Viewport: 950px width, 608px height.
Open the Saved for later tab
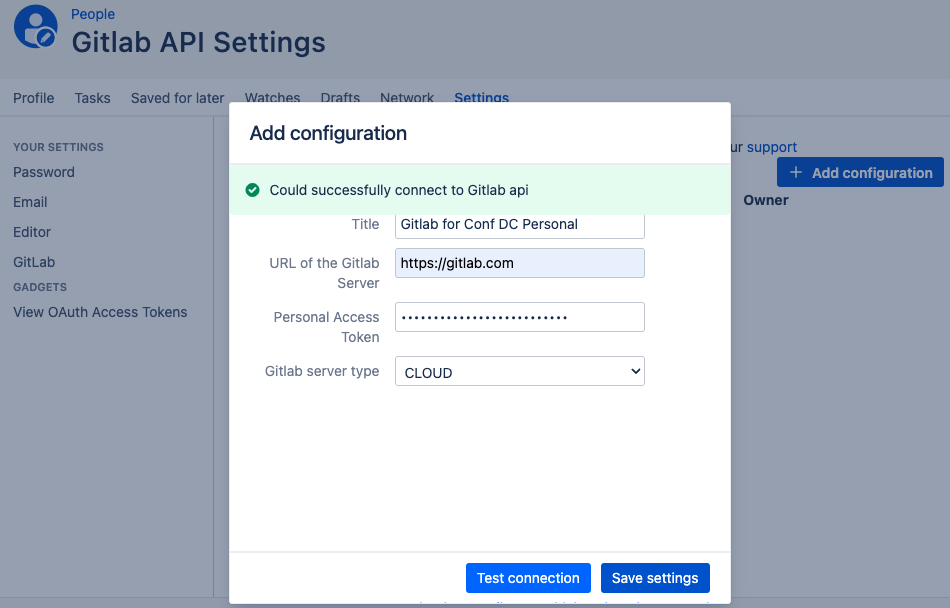click(178, 98)
